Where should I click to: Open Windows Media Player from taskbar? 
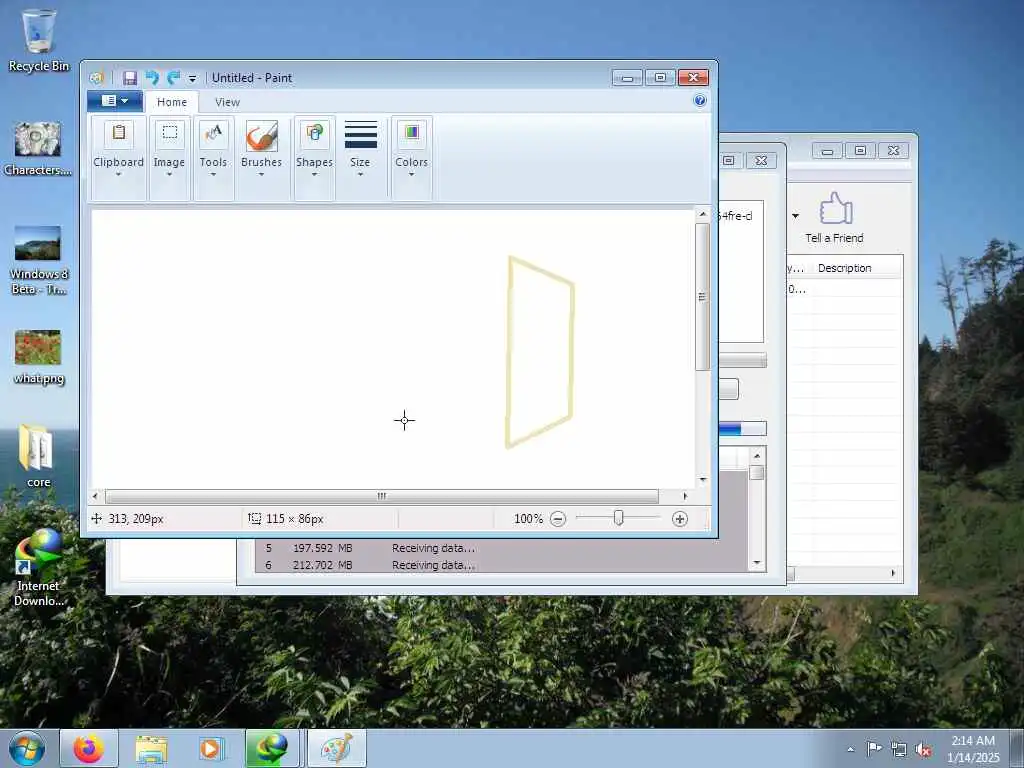[x=210, y=748]
